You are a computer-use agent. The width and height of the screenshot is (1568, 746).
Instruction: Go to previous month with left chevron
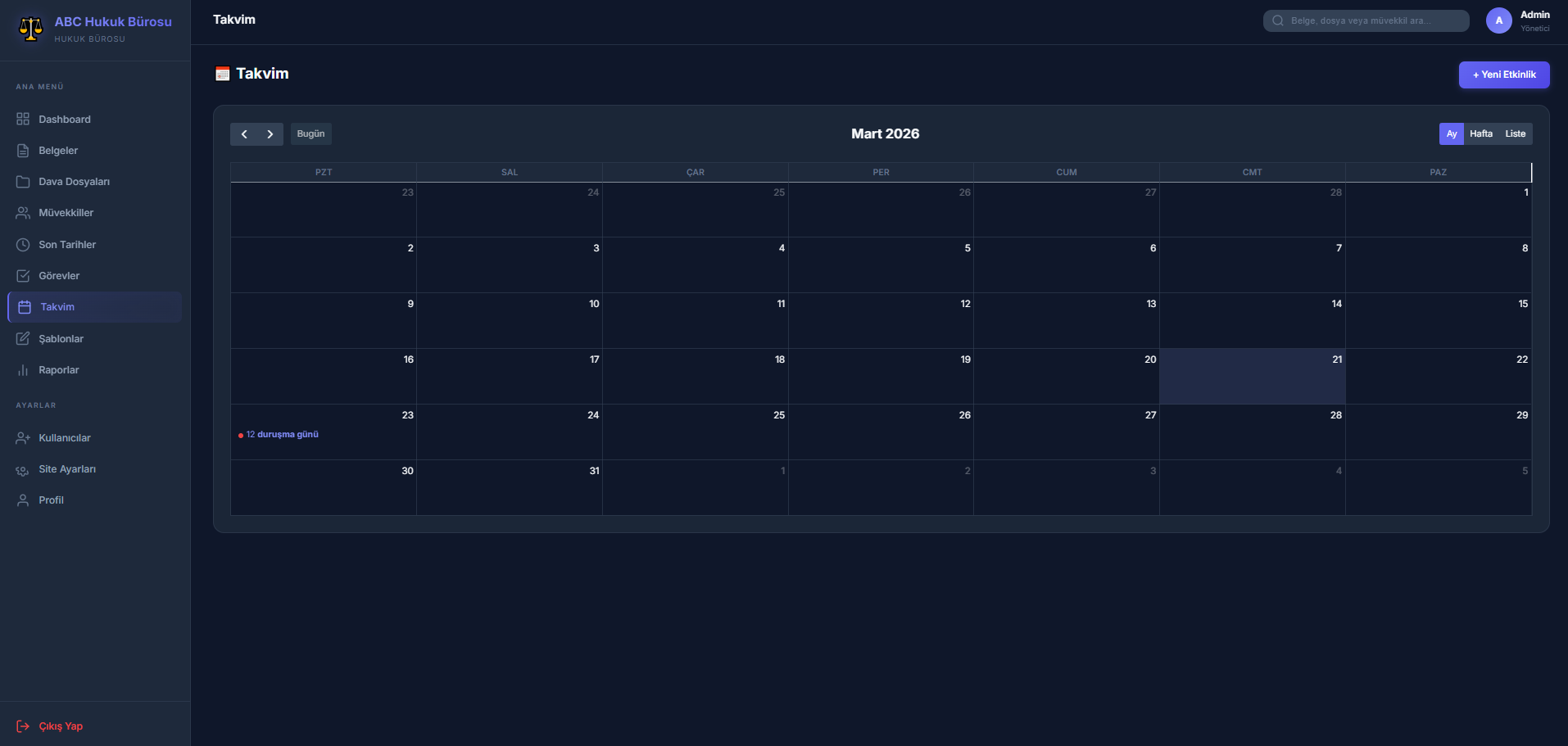click(x=244, y=134)
